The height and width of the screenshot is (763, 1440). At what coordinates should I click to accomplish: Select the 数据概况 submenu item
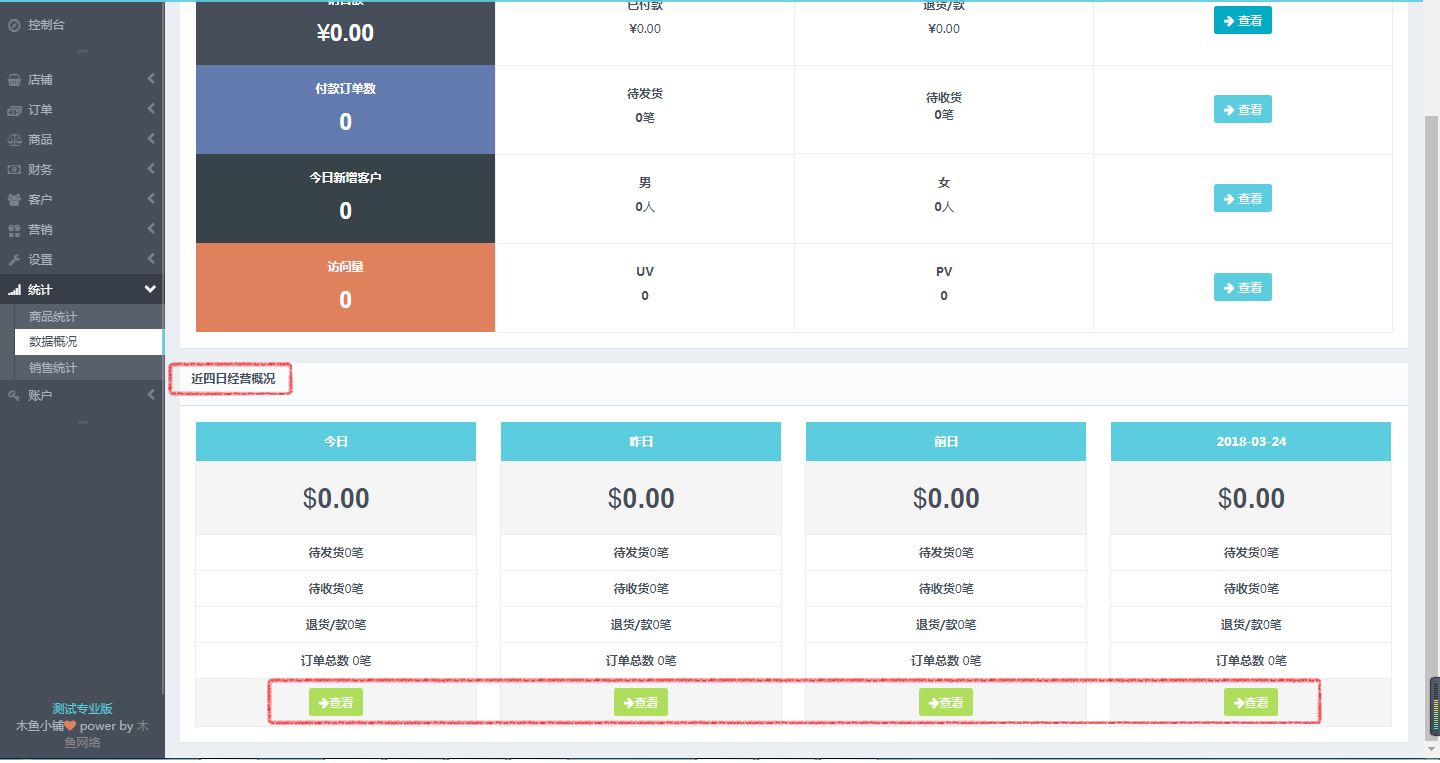pyautogui.click(x=53, y=342)
